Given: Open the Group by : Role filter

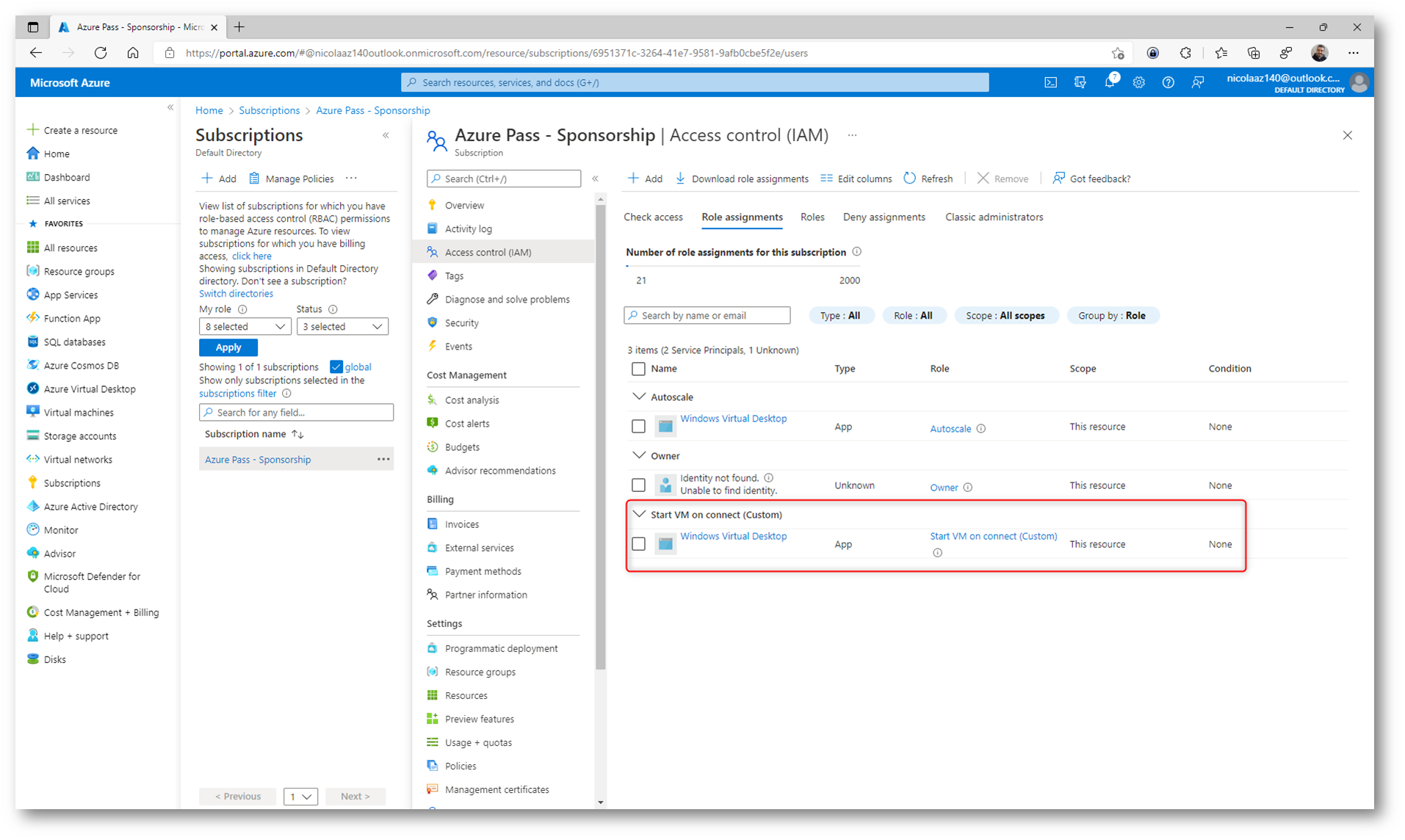Looking at the screenshot, I should point(1111,315).
